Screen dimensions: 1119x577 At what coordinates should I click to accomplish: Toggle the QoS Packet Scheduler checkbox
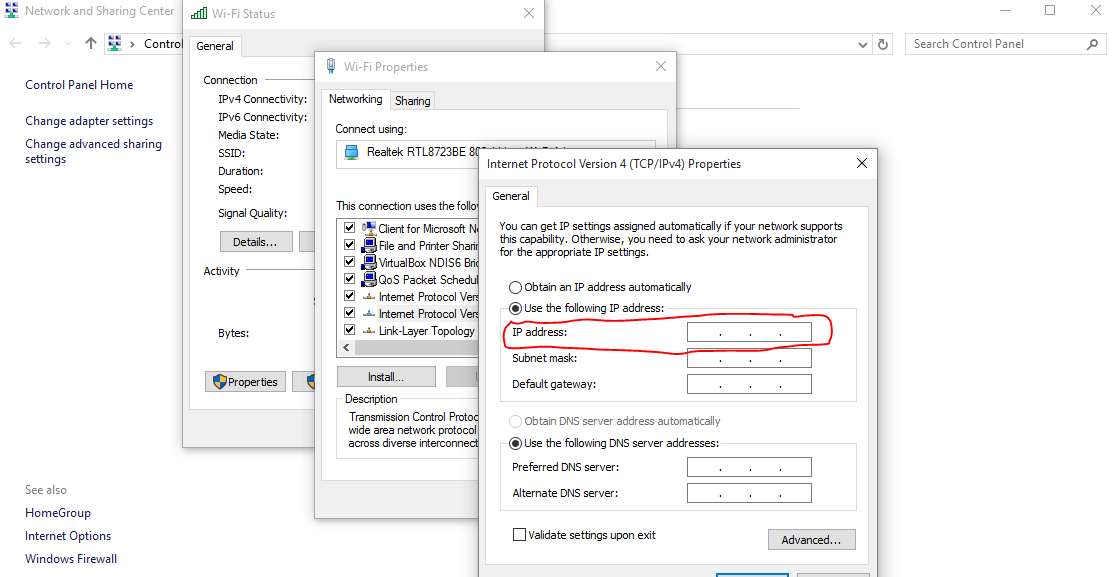point(350,279)
